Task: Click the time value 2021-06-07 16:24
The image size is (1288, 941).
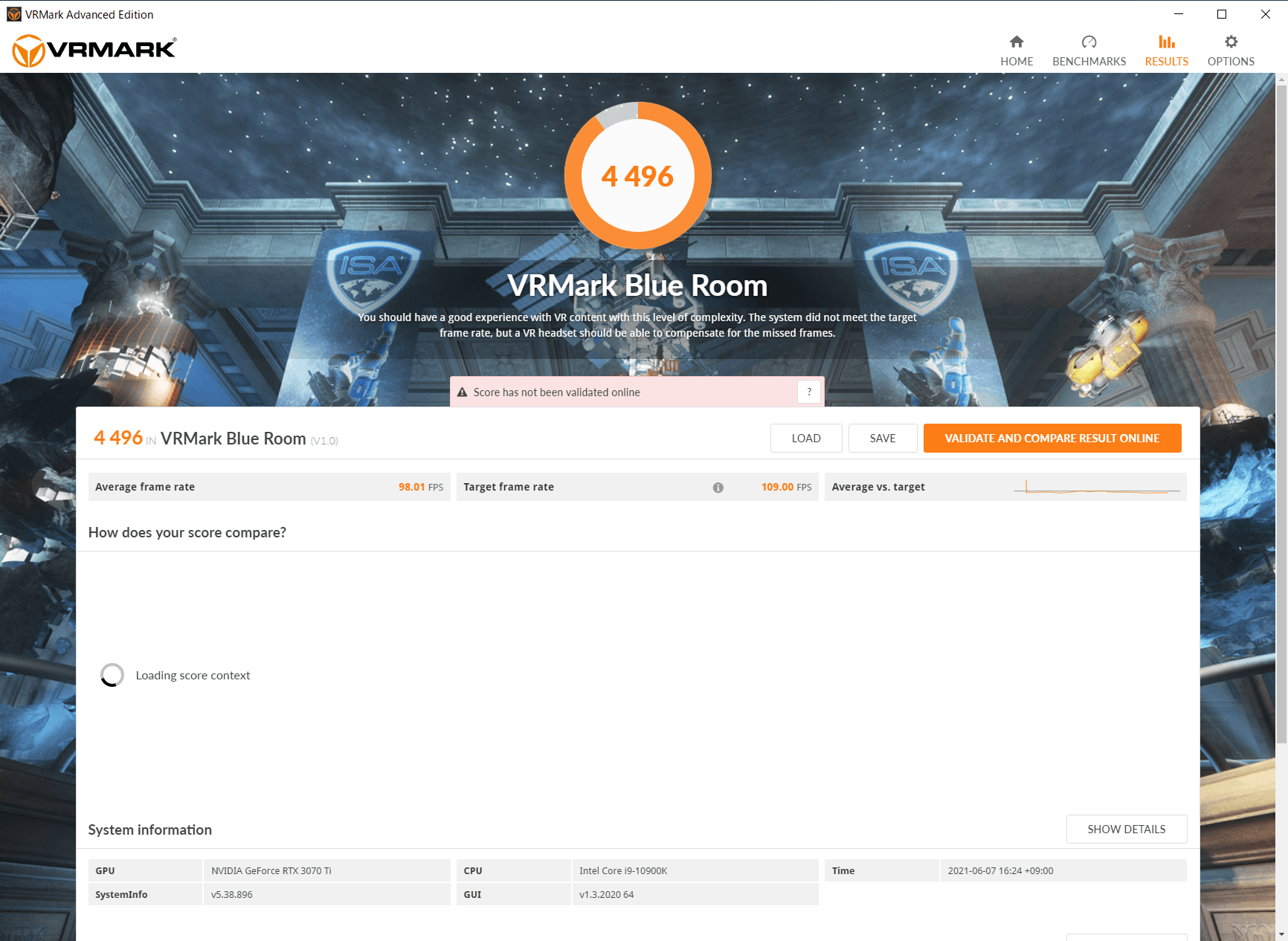Action: pos(1000,870)
